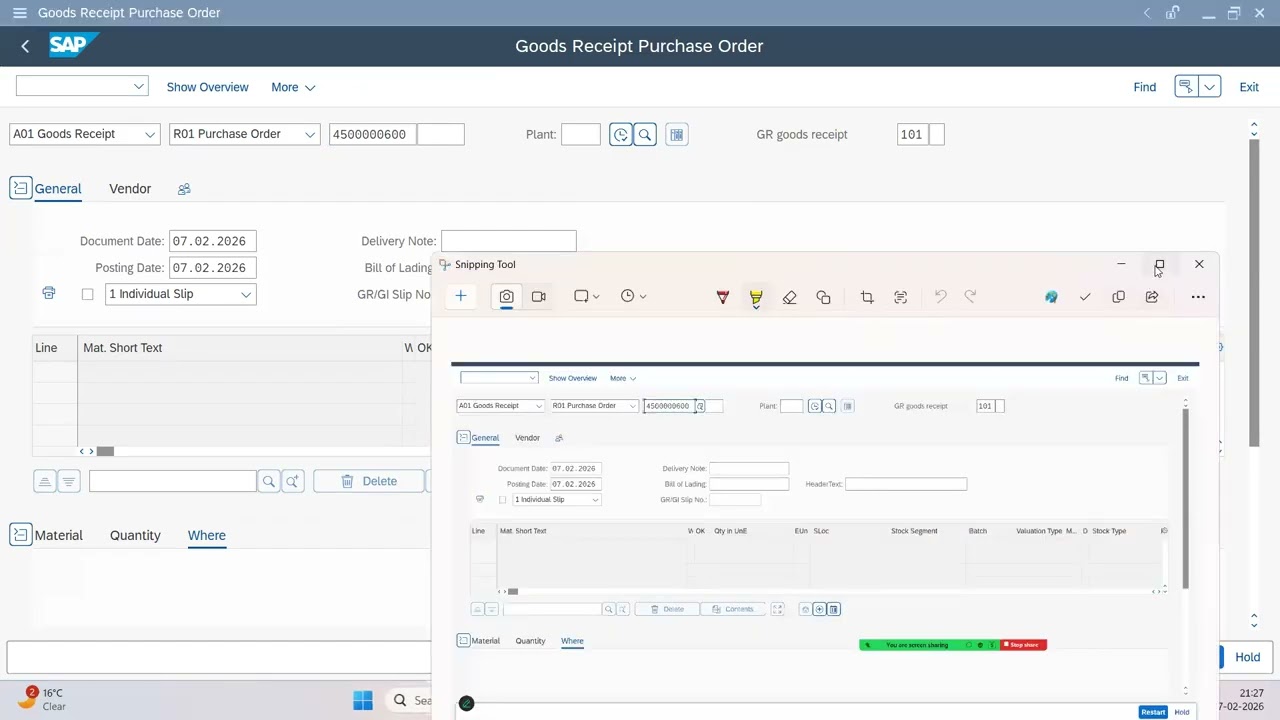The width and height of the screenshot is (1280, 720).
Task: Open the Snipping Tool see more menu
Action: (1198, 297)
